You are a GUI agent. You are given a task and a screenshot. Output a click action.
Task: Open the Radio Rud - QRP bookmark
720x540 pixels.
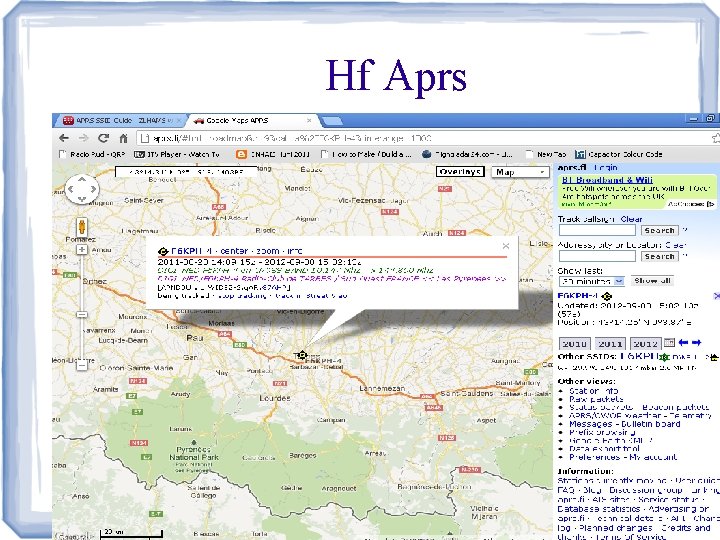coord(92,154)
